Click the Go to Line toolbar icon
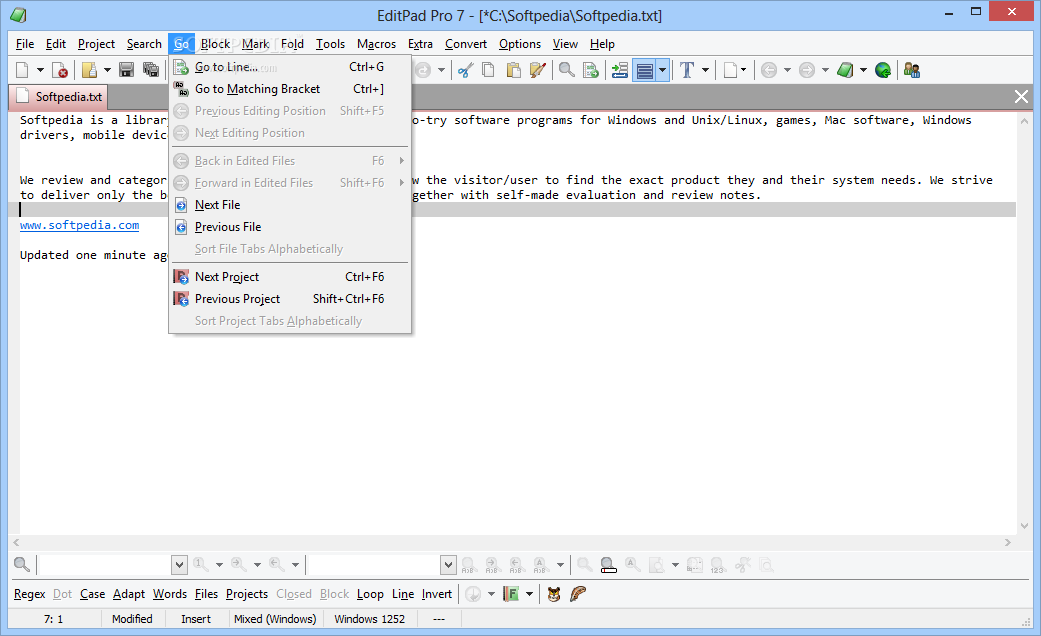This screenshot has height=636, width=1041. pos(591,70)
